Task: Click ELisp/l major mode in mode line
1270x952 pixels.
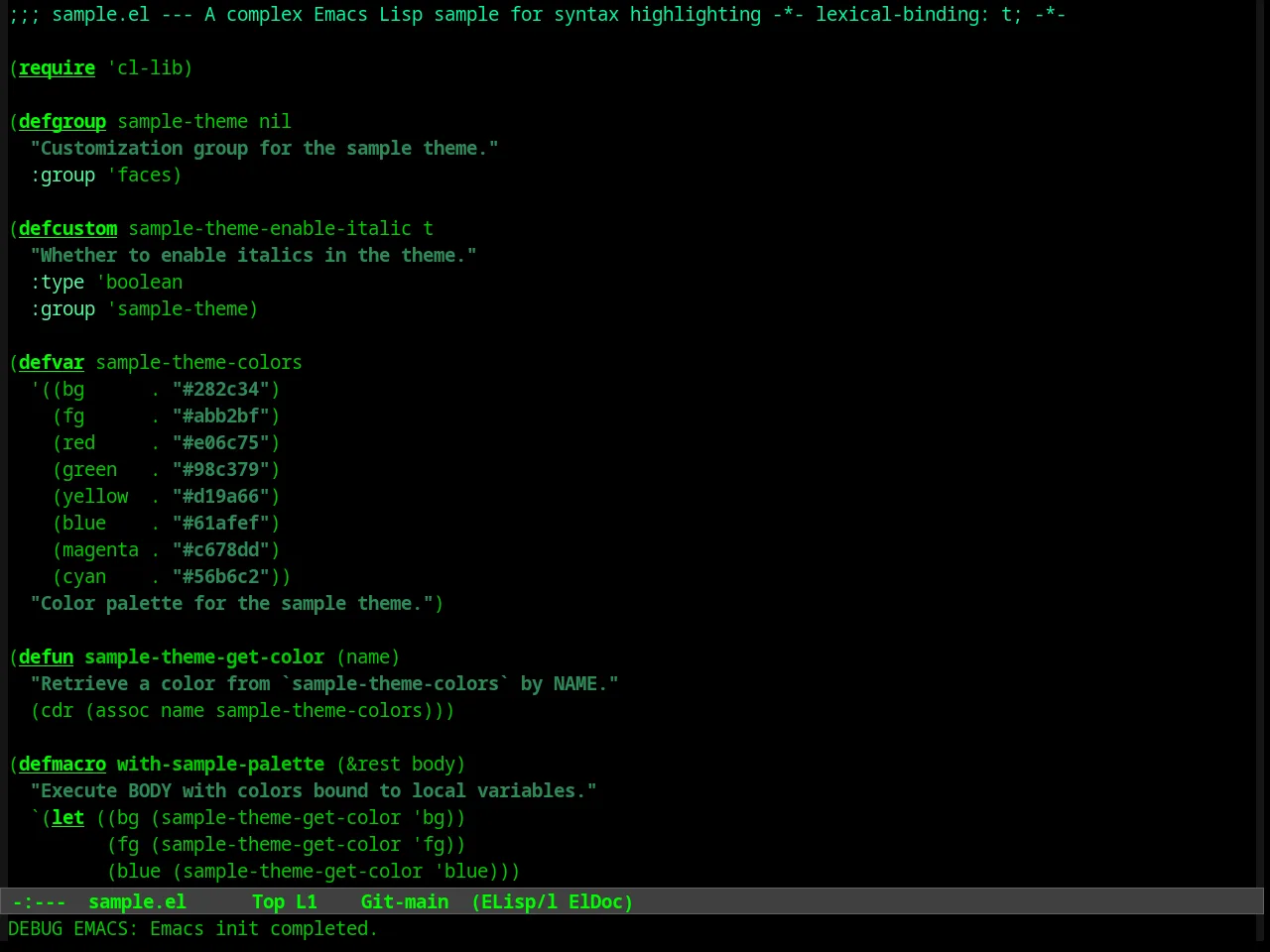Action: [x=519, y=901]
